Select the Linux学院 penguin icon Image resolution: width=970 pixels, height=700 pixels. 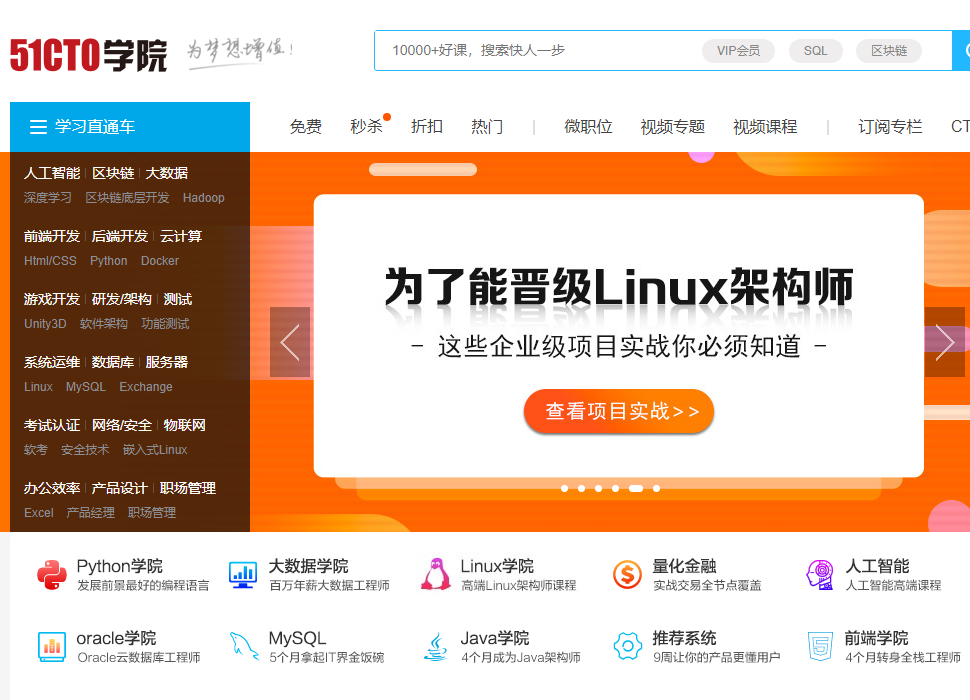click(x=435, y=574)
